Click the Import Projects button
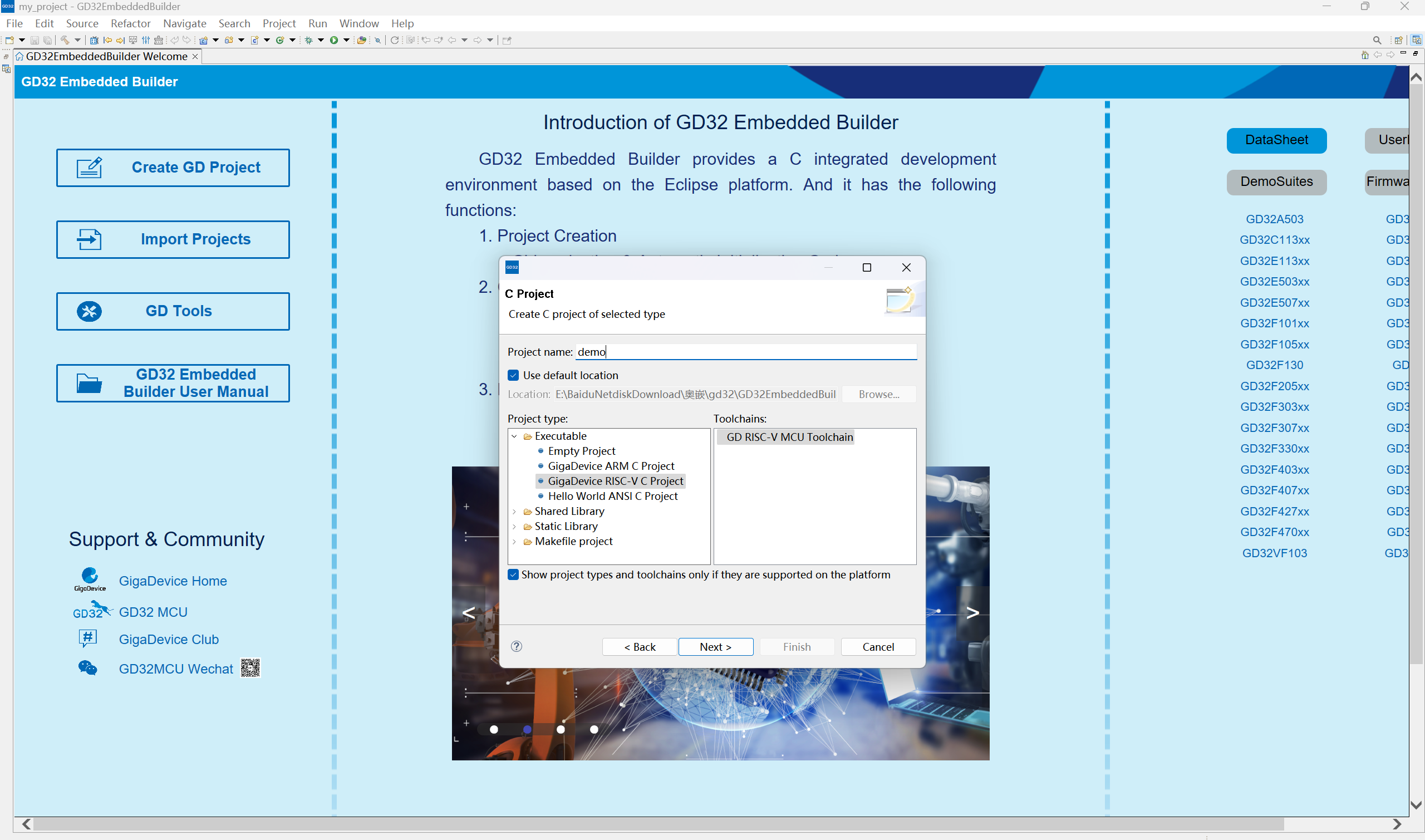Screen dimensions: 1425x840 pyautogui.click(x=173, y=239)
